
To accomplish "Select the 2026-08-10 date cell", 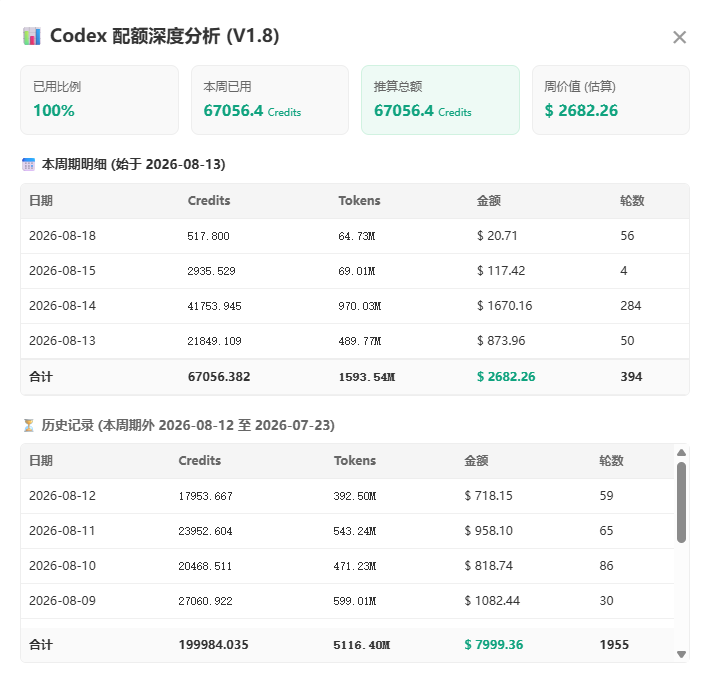I will [62, 566].
